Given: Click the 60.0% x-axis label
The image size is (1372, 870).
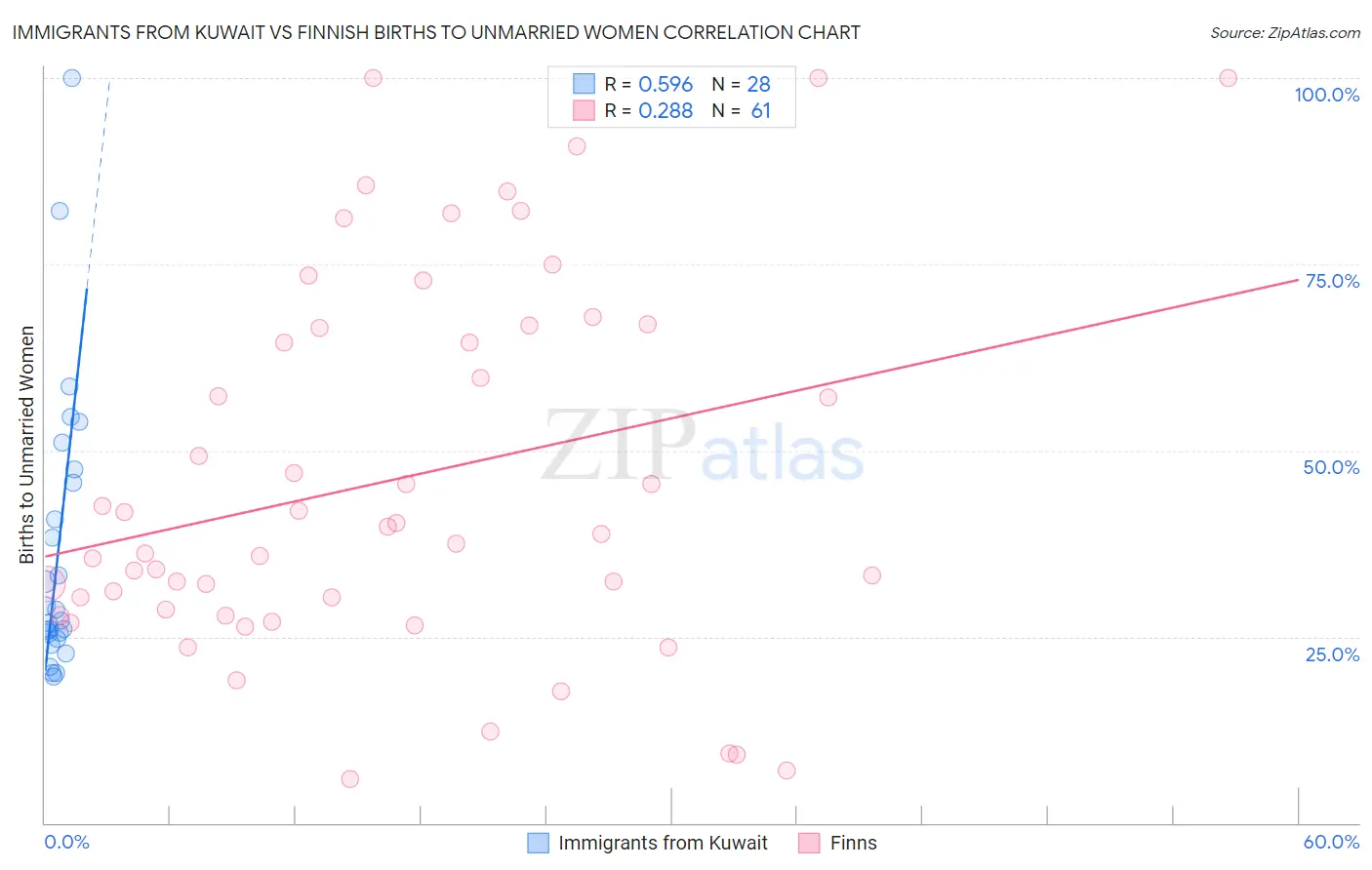Looking at the screenshot, I should 1331,842.
